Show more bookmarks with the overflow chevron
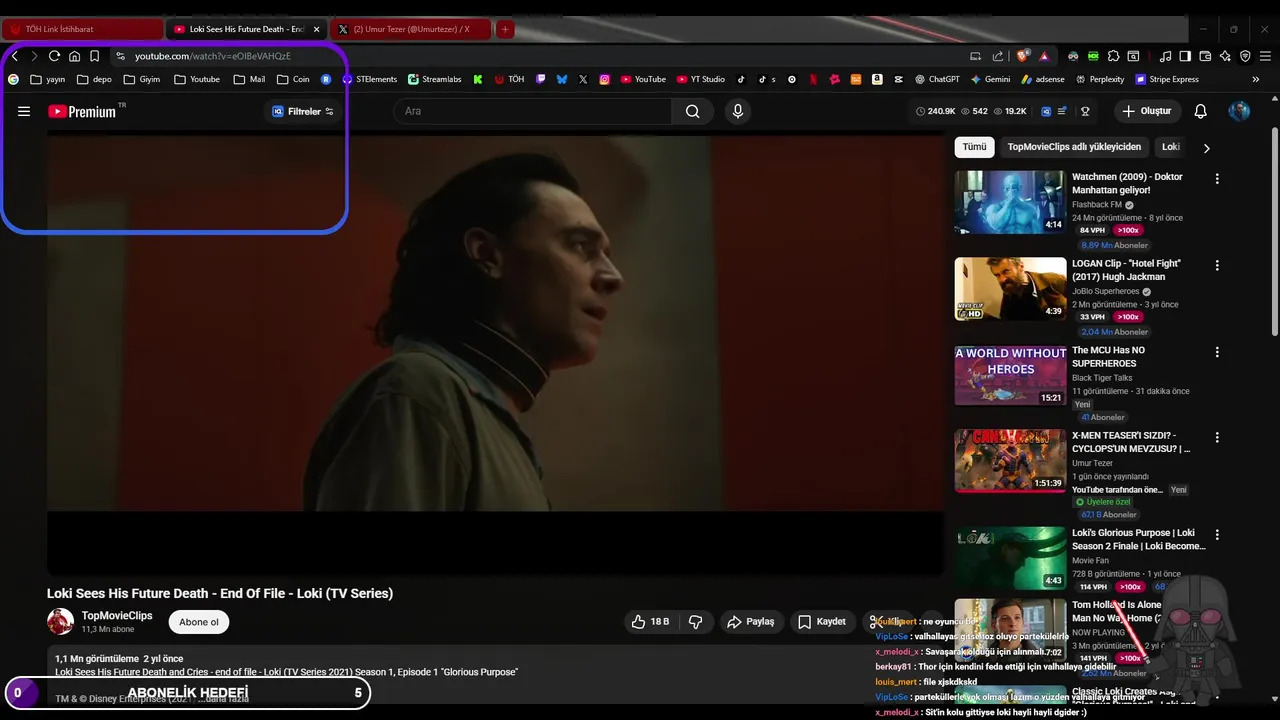The image size is (1280, 720). (x=1256, y=79)
